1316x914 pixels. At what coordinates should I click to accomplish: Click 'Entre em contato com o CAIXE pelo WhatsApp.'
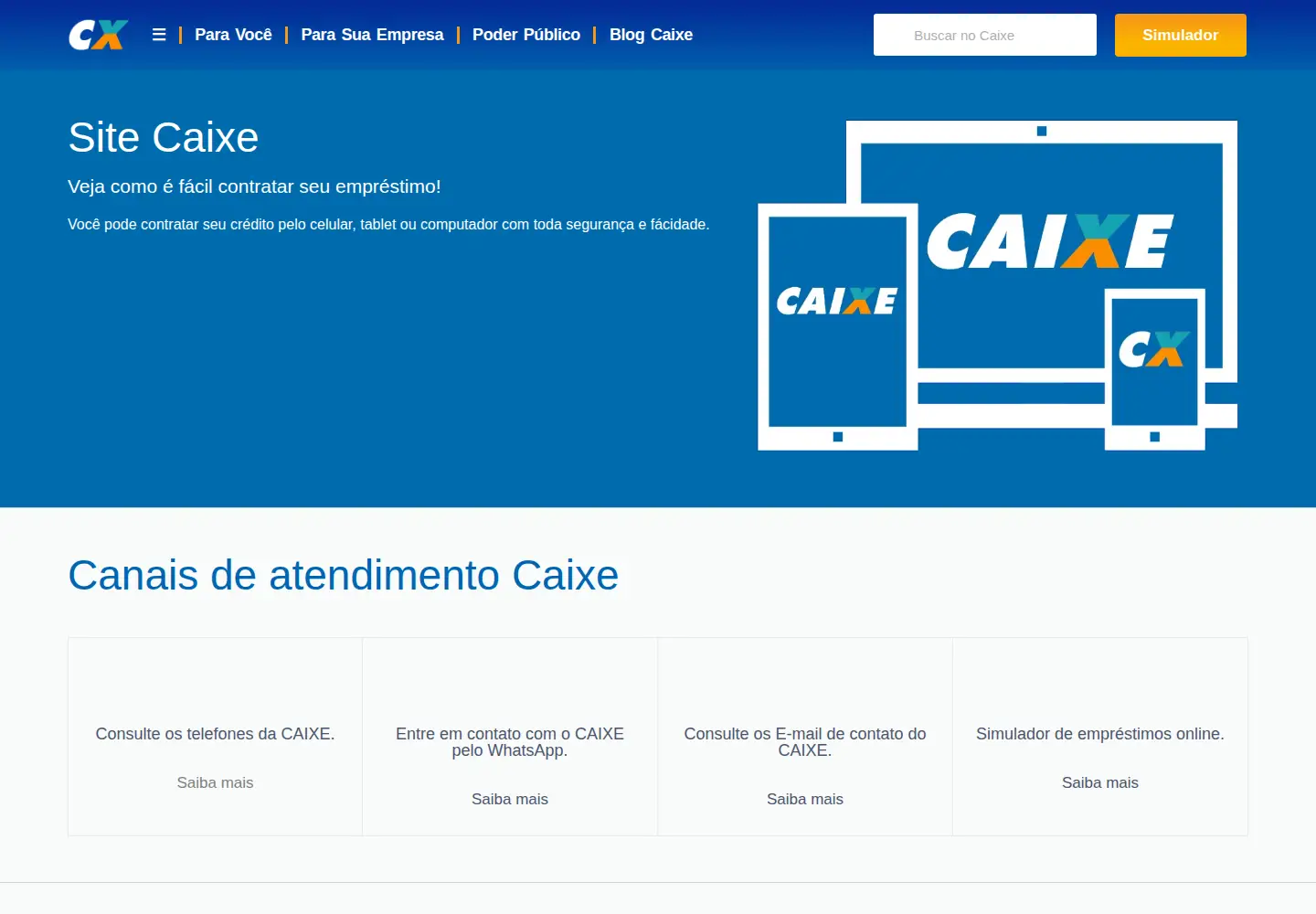(510, 742)
